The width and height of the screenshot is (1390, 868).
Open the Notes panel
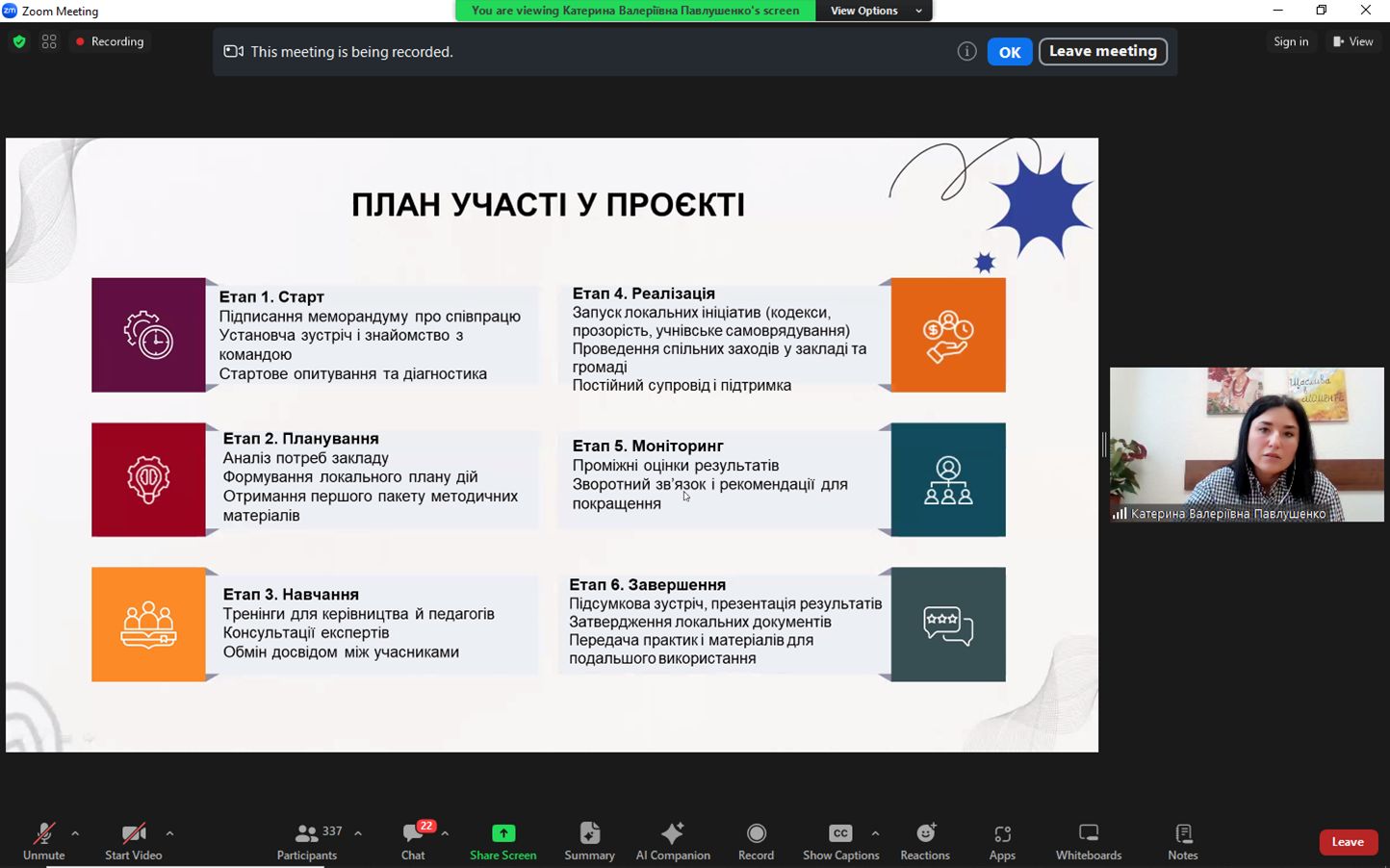[1182, 840]
